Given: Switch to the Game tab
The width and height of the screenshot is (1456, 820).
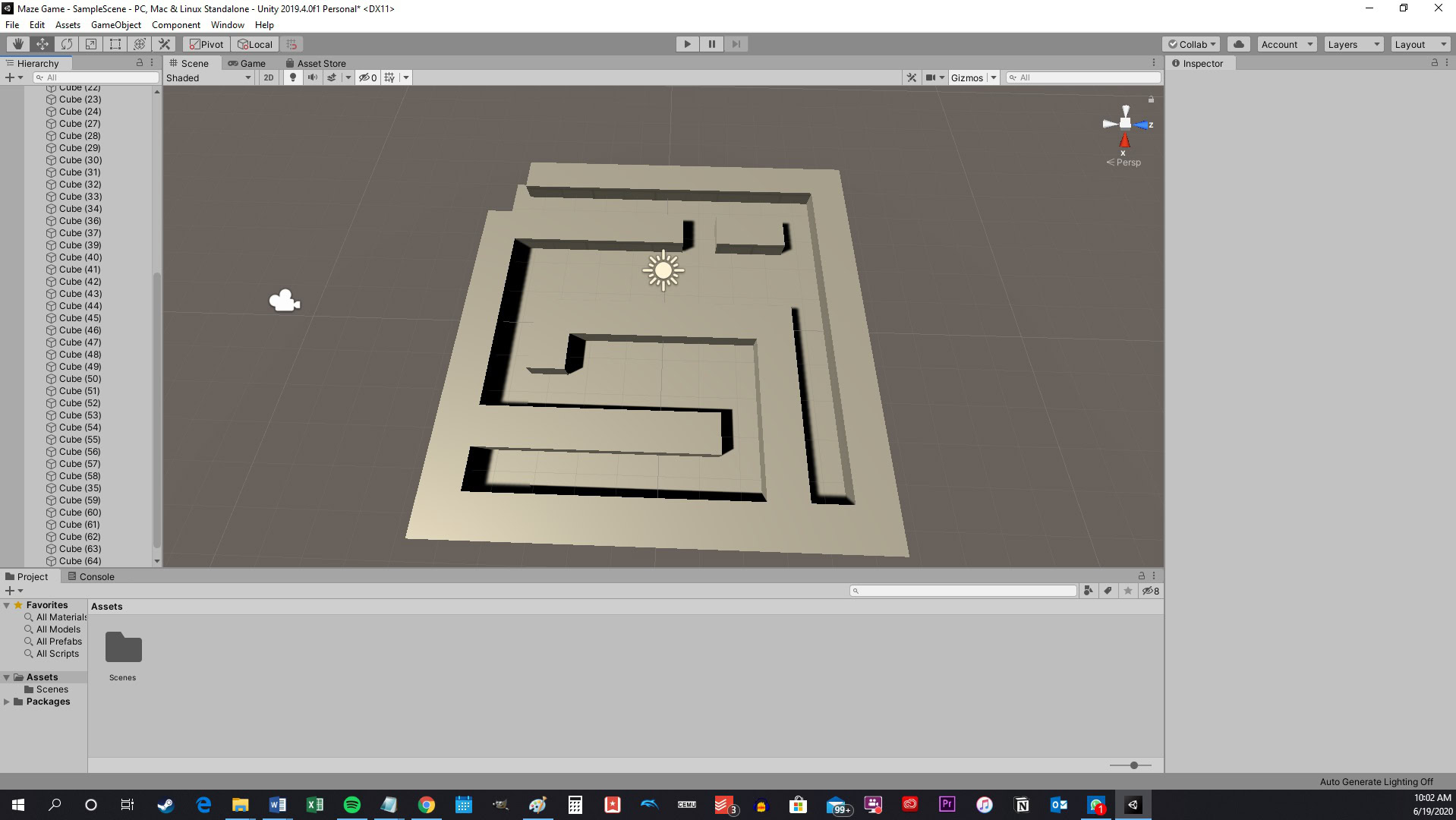Looking at the screenshot, I should 247,63.
